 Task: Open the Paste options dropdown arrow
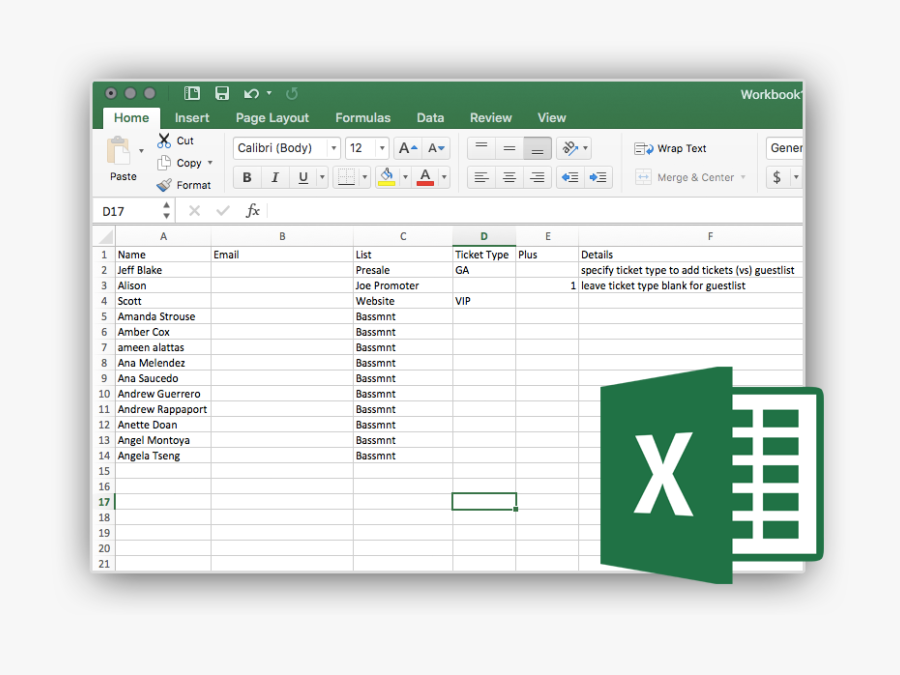(141, 151)
